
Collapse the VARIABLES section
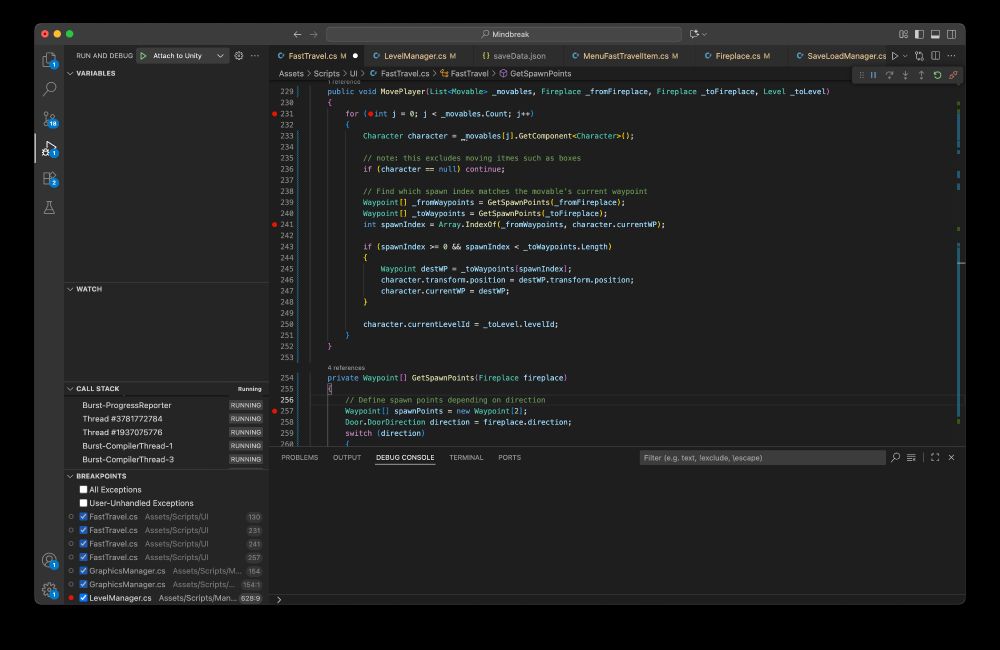[x=96, y=73]
